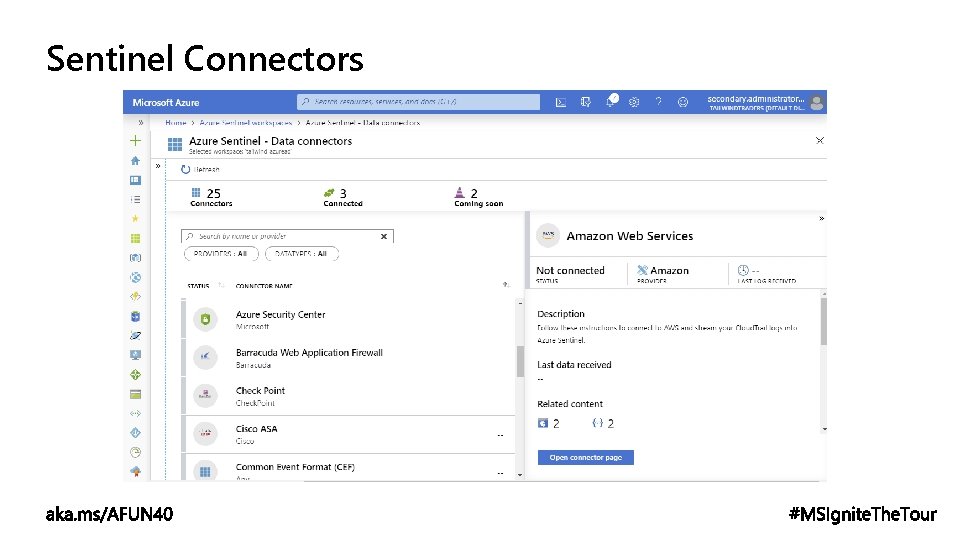Click the Open connector page button
960x540 pixels.
point(585,457)
